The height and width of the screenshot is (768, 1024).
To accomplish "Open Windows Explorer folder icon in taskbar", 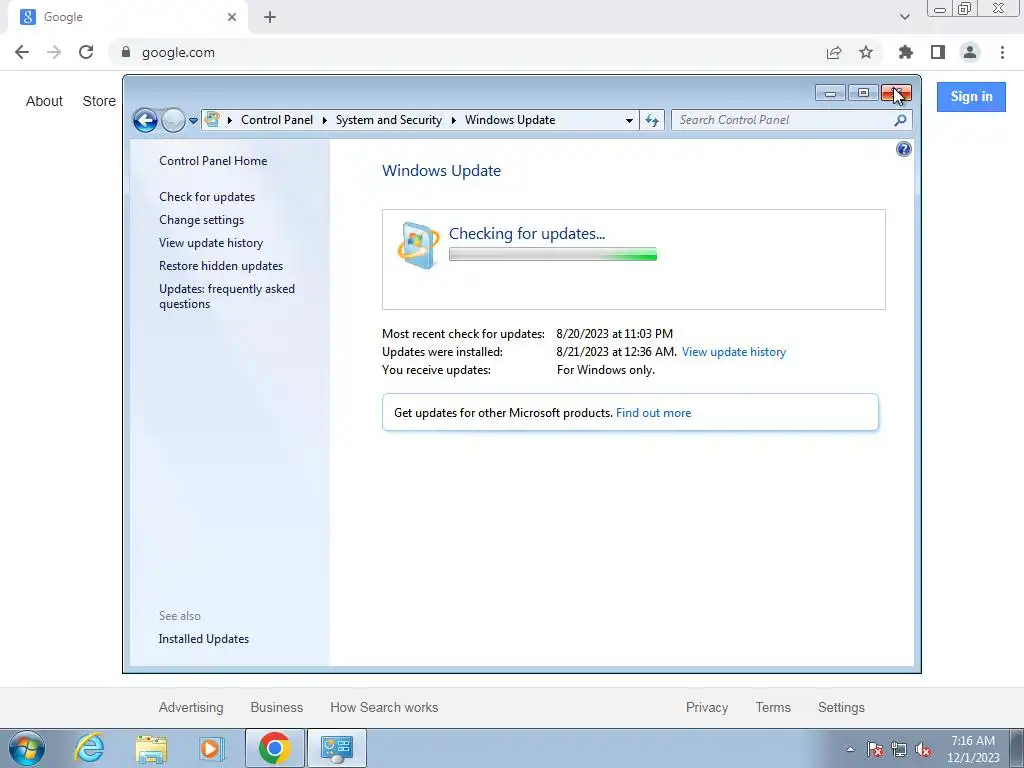I will (151, 748).
